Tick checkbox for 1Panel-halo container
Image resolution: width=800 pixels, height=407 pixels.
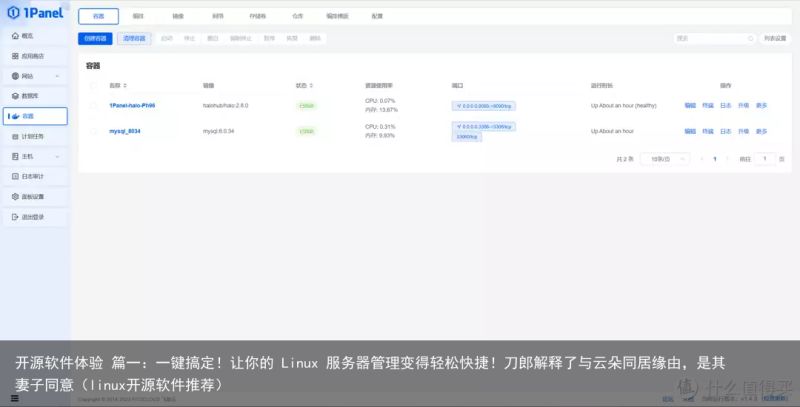coord(93,106)
